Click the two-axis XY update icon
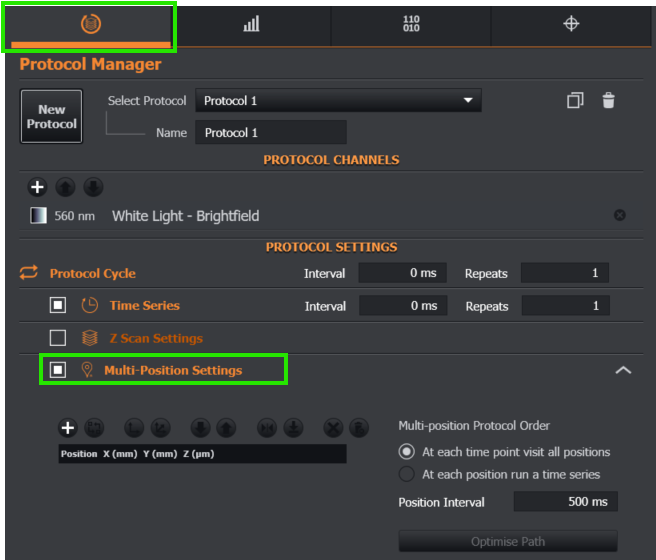 [x=134, y=428]
